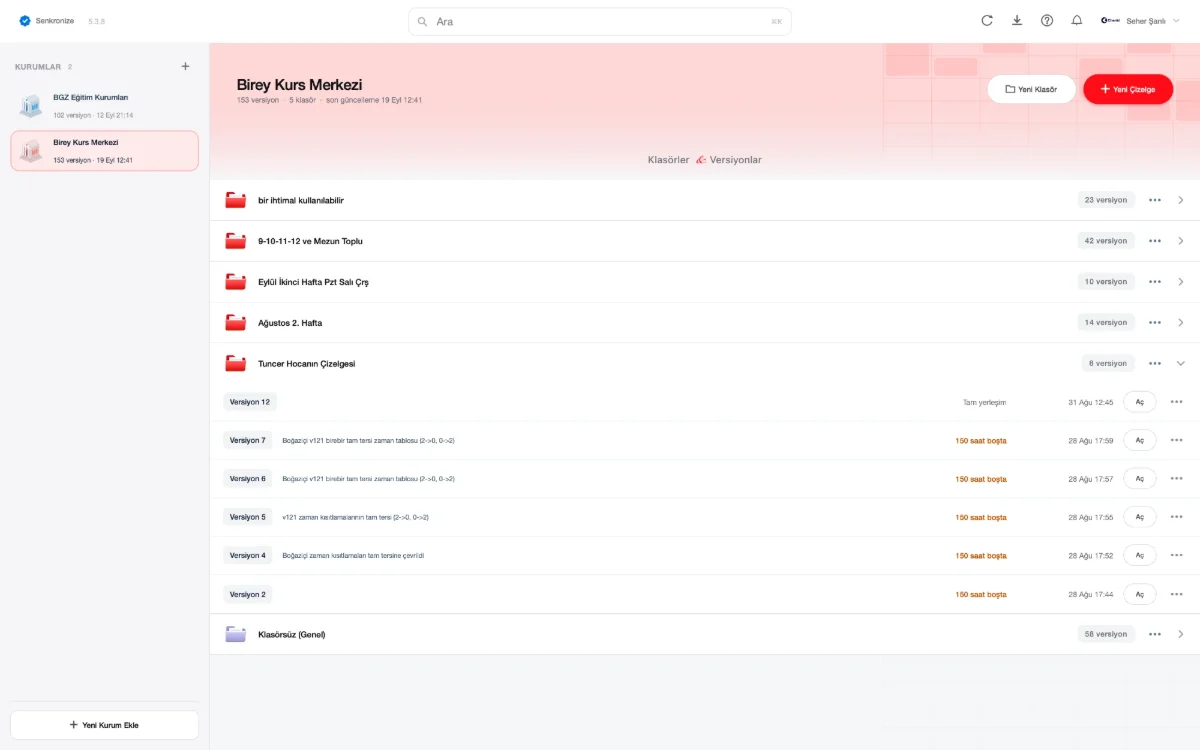
Task: Switch to the Klasörler view
Action: [x=668, y=160]
